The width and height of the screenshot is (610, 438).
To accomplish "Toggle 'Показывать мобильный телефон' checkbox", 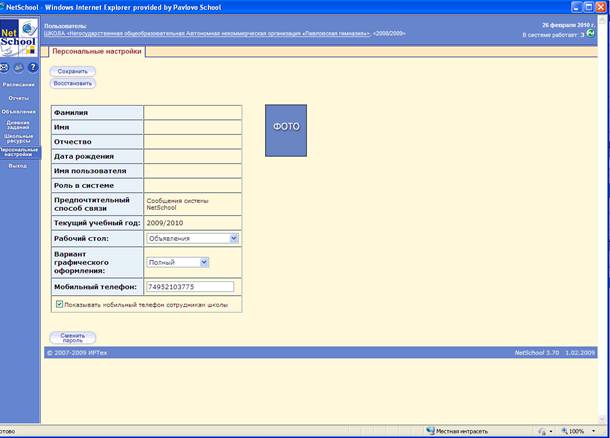I will [x=60, y=303].
